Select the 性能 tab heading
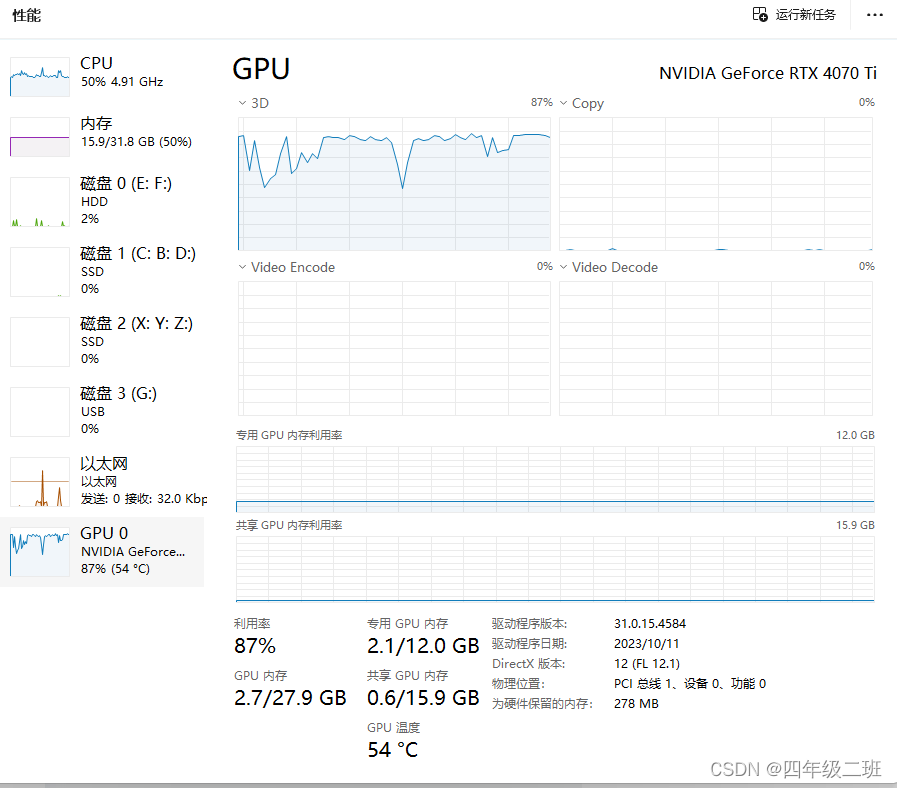The width and height of the screenshot is (897, 788). (26, 15)
